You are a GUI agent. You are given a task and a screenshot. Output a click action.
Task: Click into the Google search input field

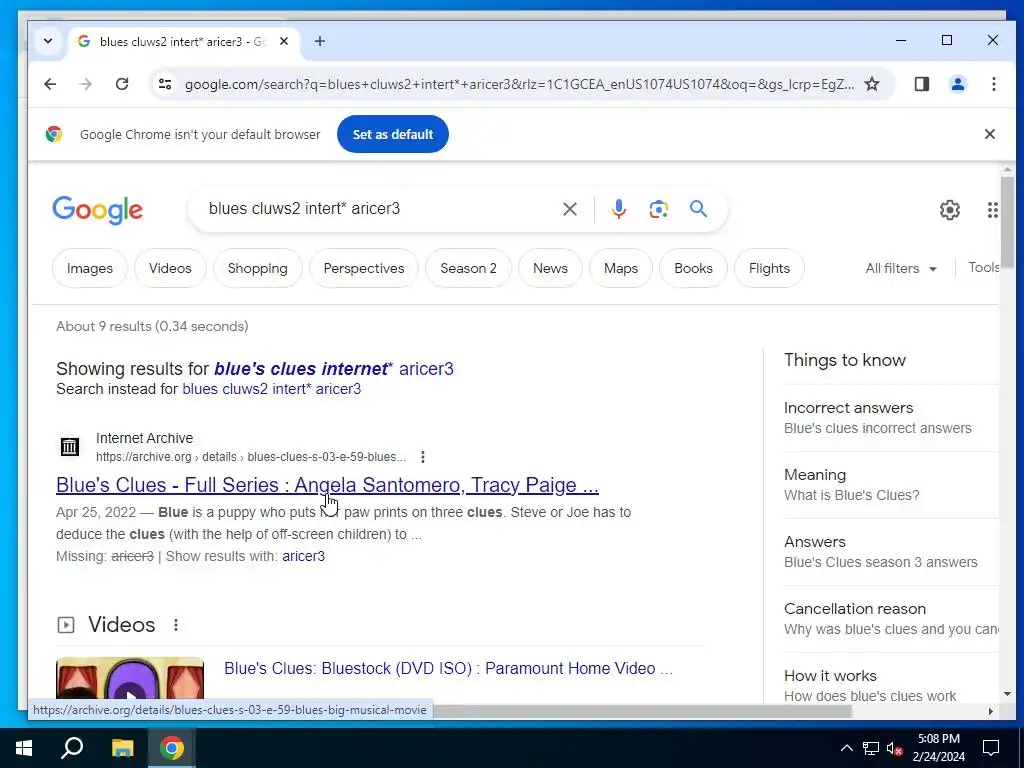(379, 209)
